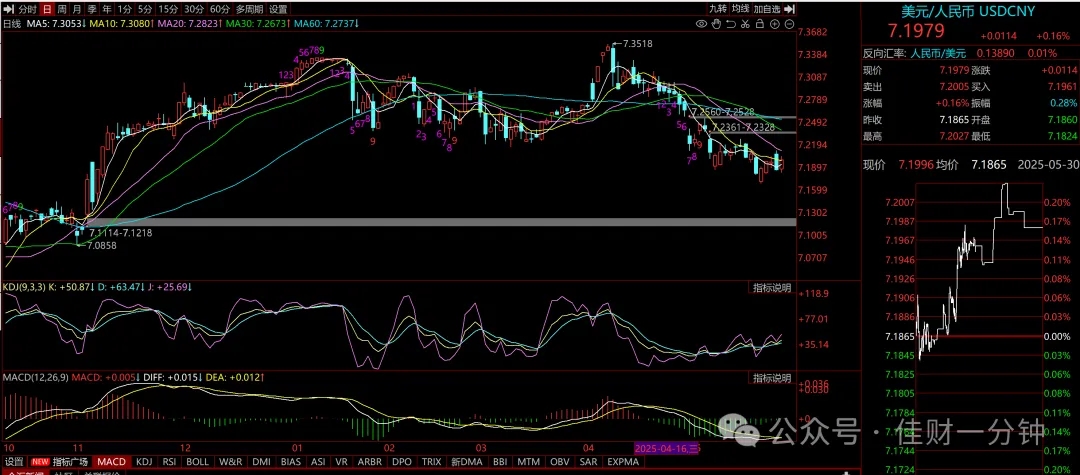Select the hand pan tool icon
Screen dimensions: 1080x475
pos(716,24)
